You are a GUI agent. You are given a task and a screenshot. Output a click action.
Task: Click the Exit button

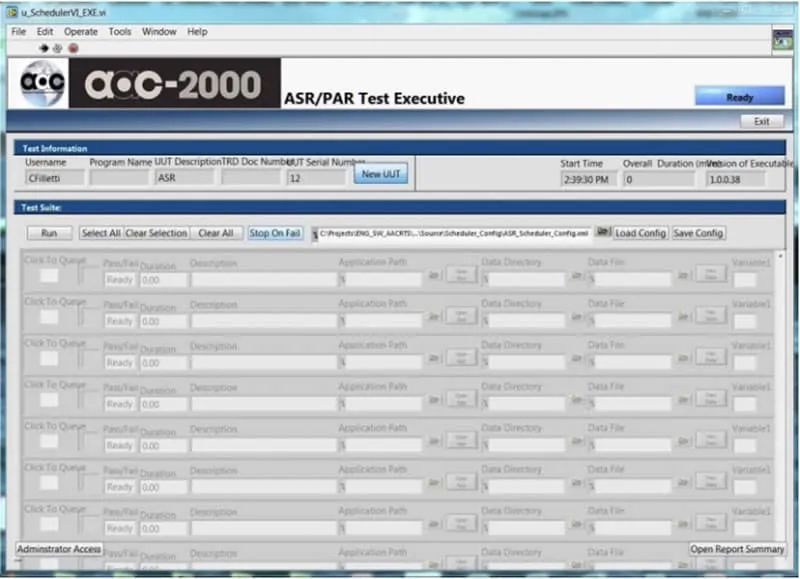point(762,121)
